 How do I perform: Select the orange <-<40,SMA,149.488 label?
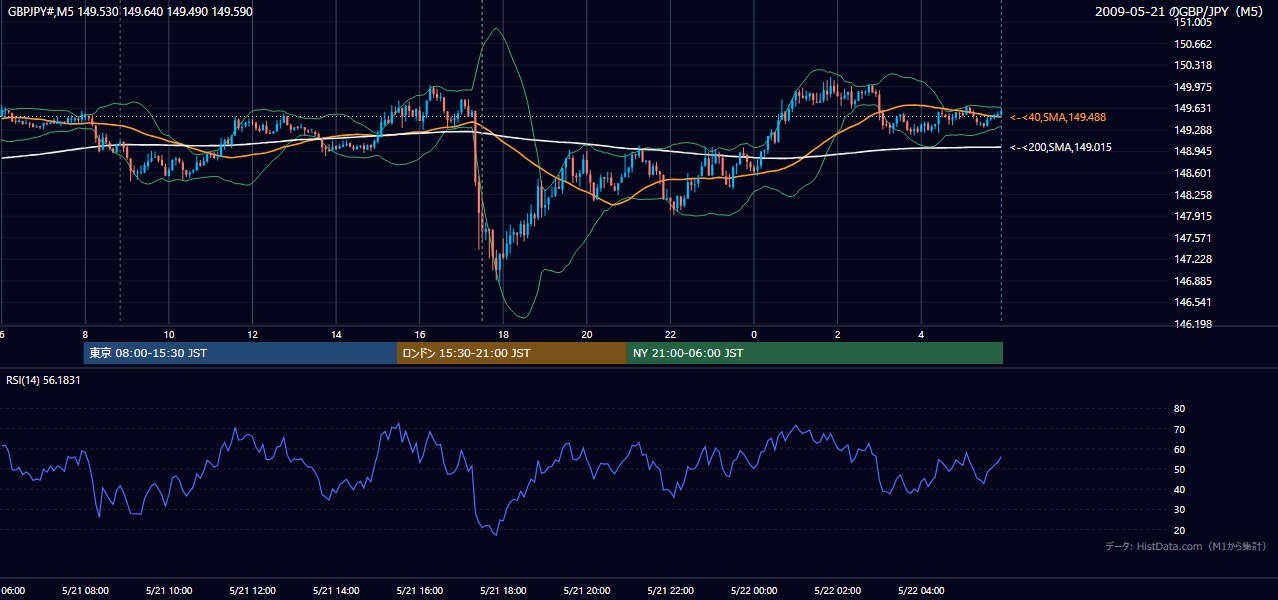[1059, 117]
